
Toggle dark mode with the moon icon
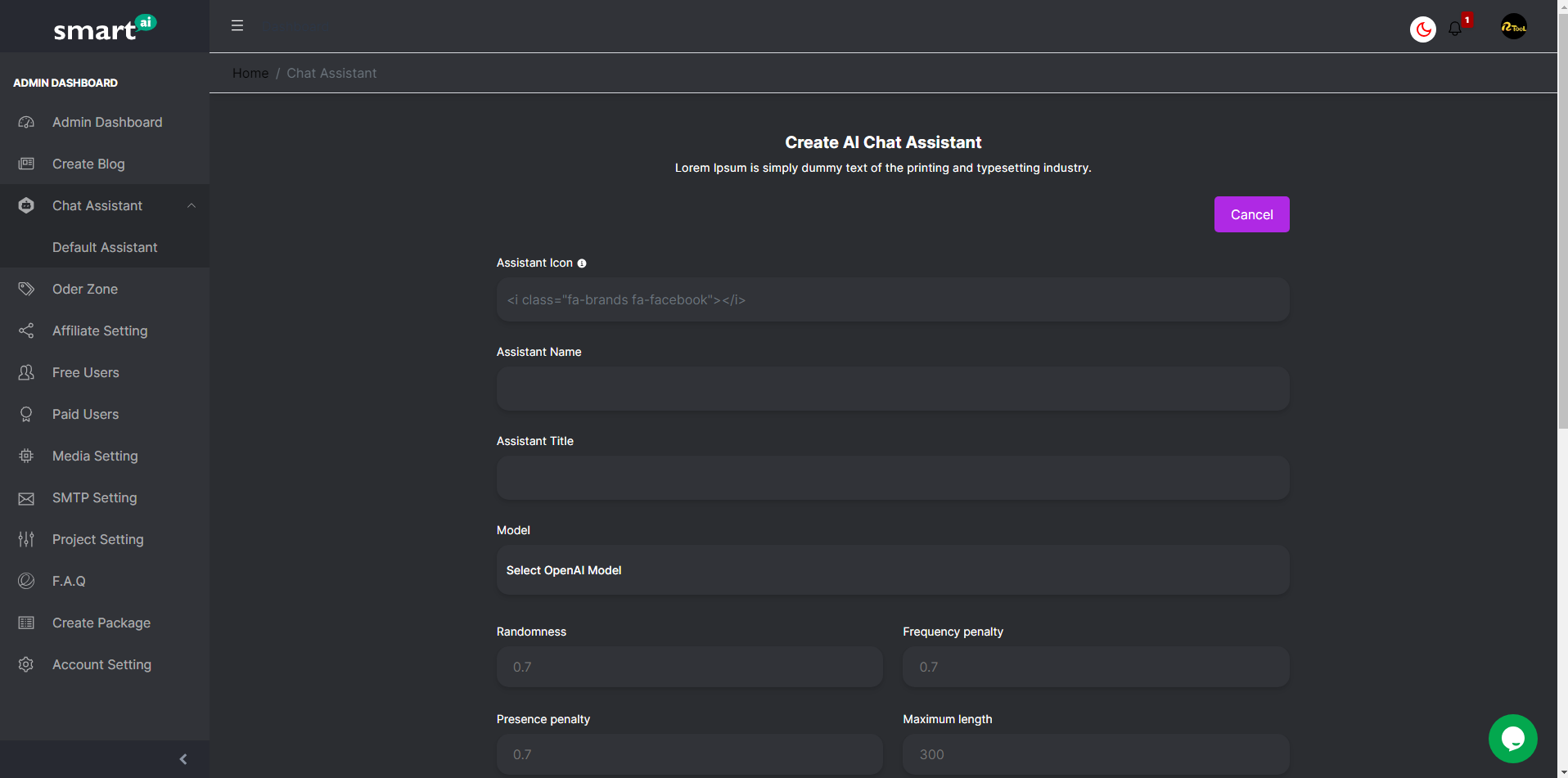(x=1423, y=29)
